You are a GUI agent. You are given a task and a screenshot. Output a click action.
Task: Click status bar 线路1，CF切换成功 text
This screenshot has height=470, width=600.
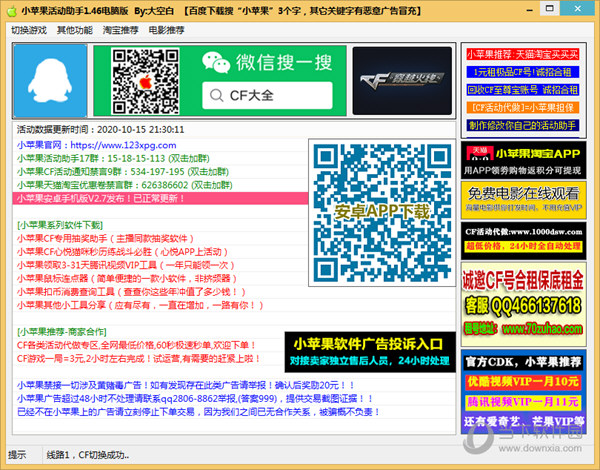point(88,455)
